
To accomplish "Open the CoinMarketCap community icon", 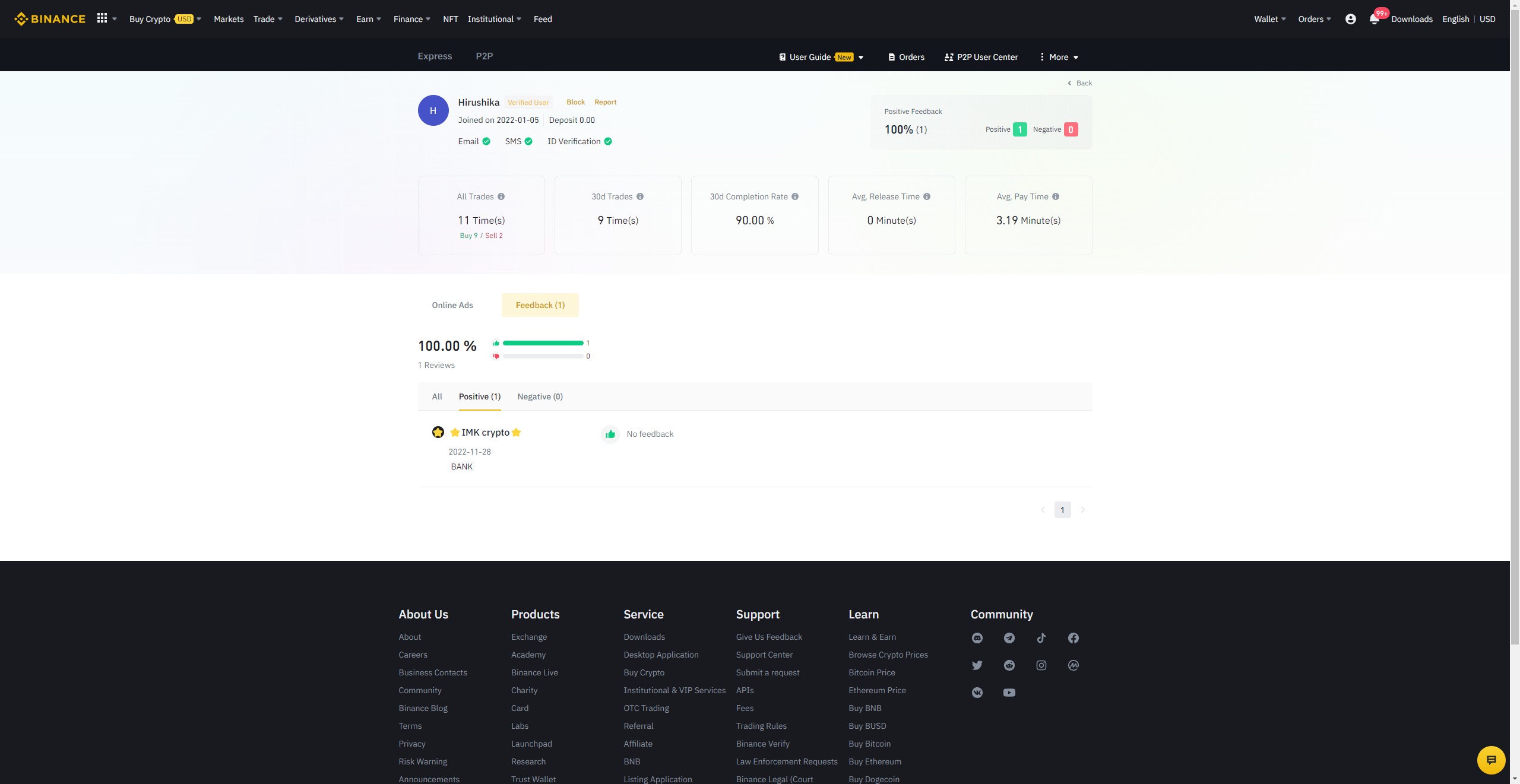I will [x=1073, y=665].
